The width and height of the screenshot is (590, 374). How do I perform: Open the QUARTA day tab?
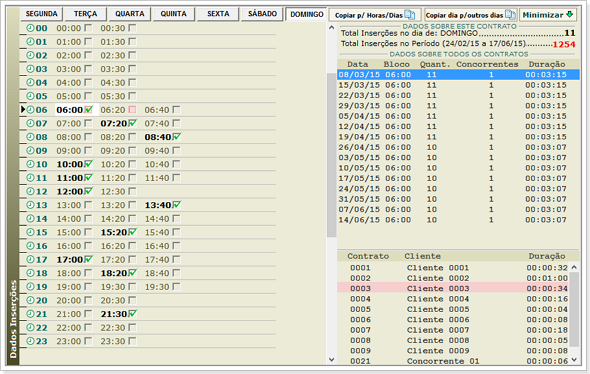pos(129,14)
